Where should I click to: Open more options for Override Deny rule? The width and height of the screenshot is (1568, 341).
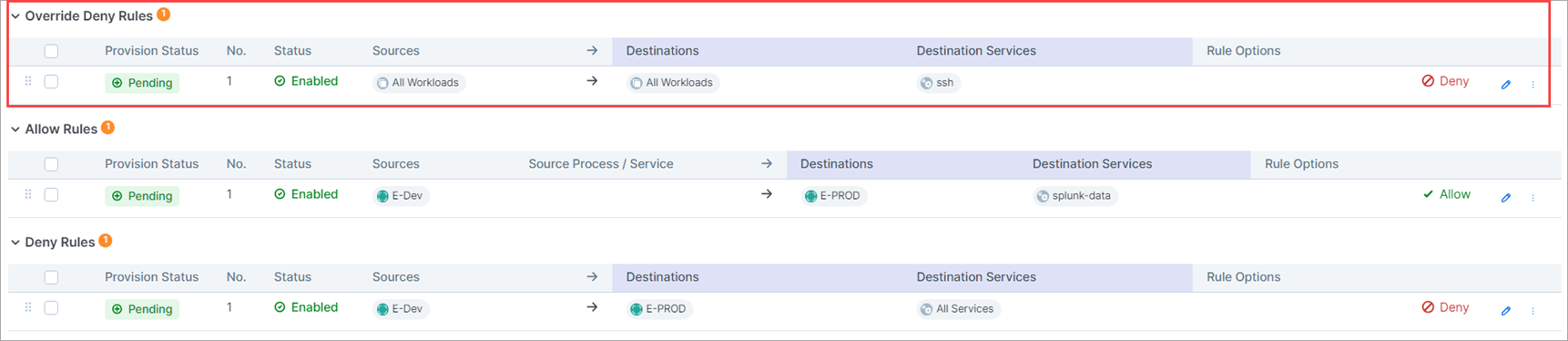1533,84
